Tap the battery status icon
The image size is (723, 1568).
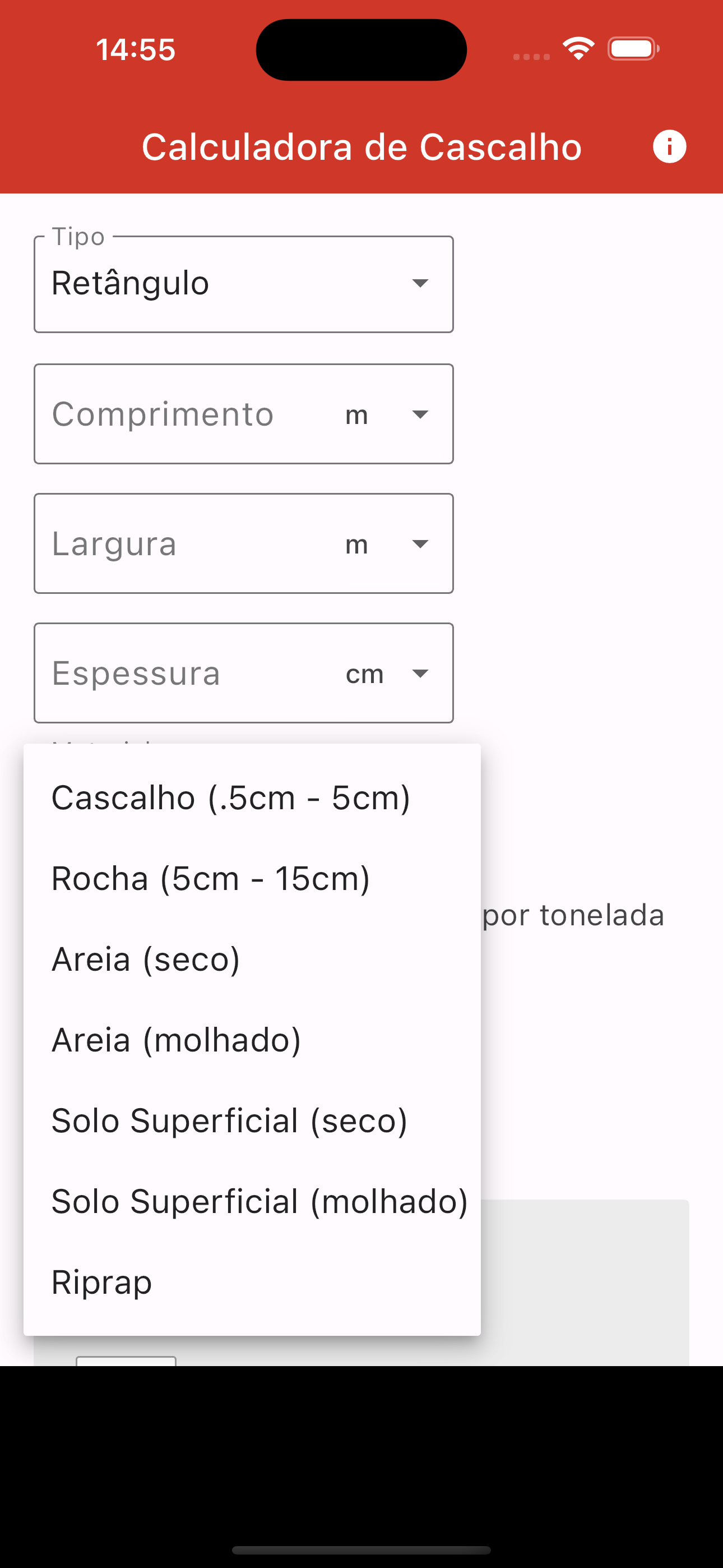tap(633, 49)
